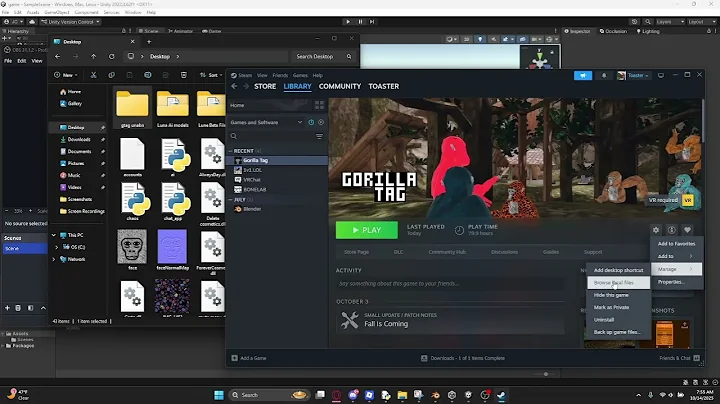Toggle scene lighting bulb in Unity Scene toolbar
This screenshot has width=720, height=404.
480,39
